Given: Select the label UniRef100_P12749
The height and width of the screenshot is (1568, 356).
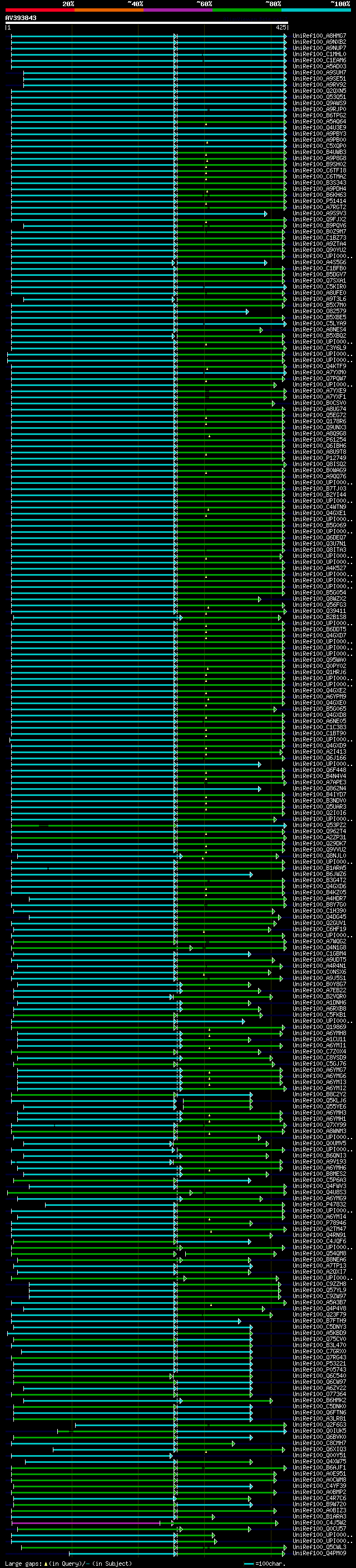Looking at the screenshot, I should (x=319, y=458).
